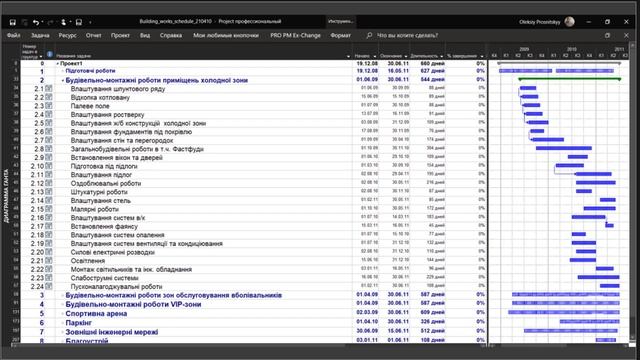Screen dimensions: 640x360
Task: Click the indicator icon for task 2.7
Action: coord(49,140)
